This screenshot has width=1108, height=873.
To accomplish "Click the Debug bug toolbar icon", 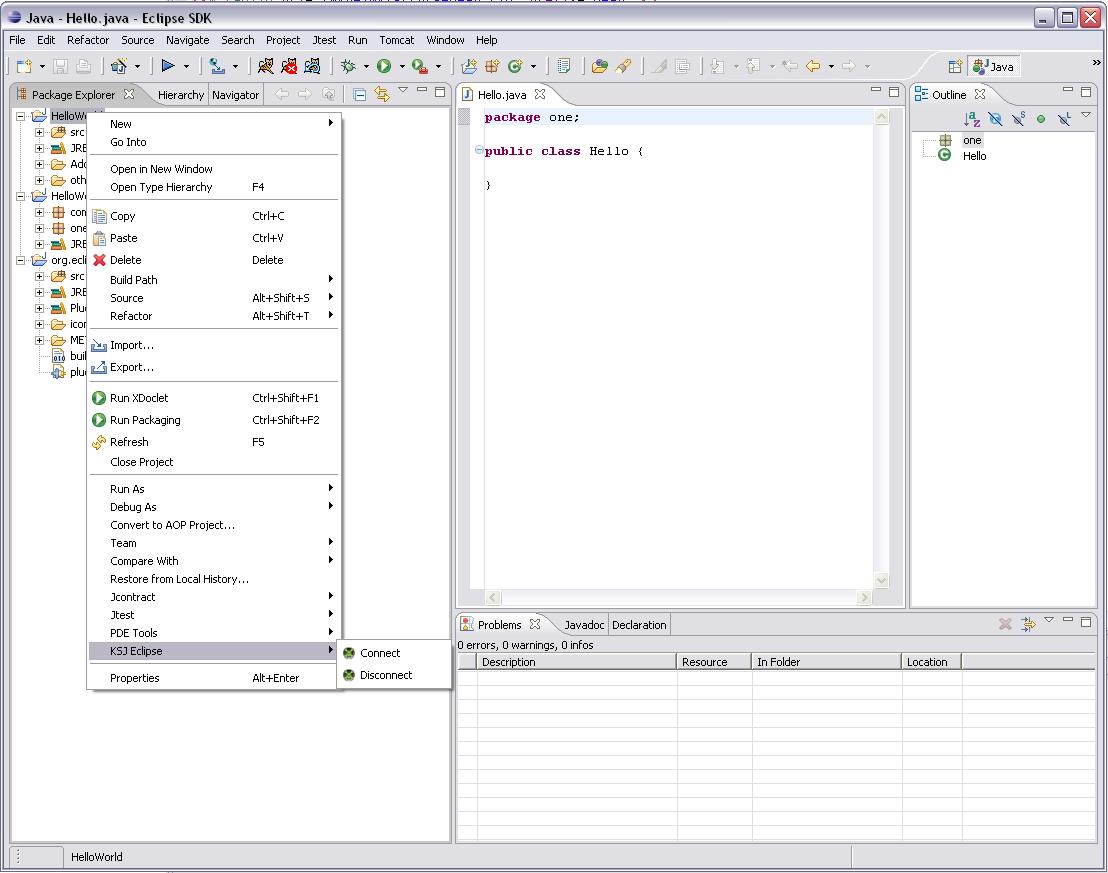I will point(348,66).
